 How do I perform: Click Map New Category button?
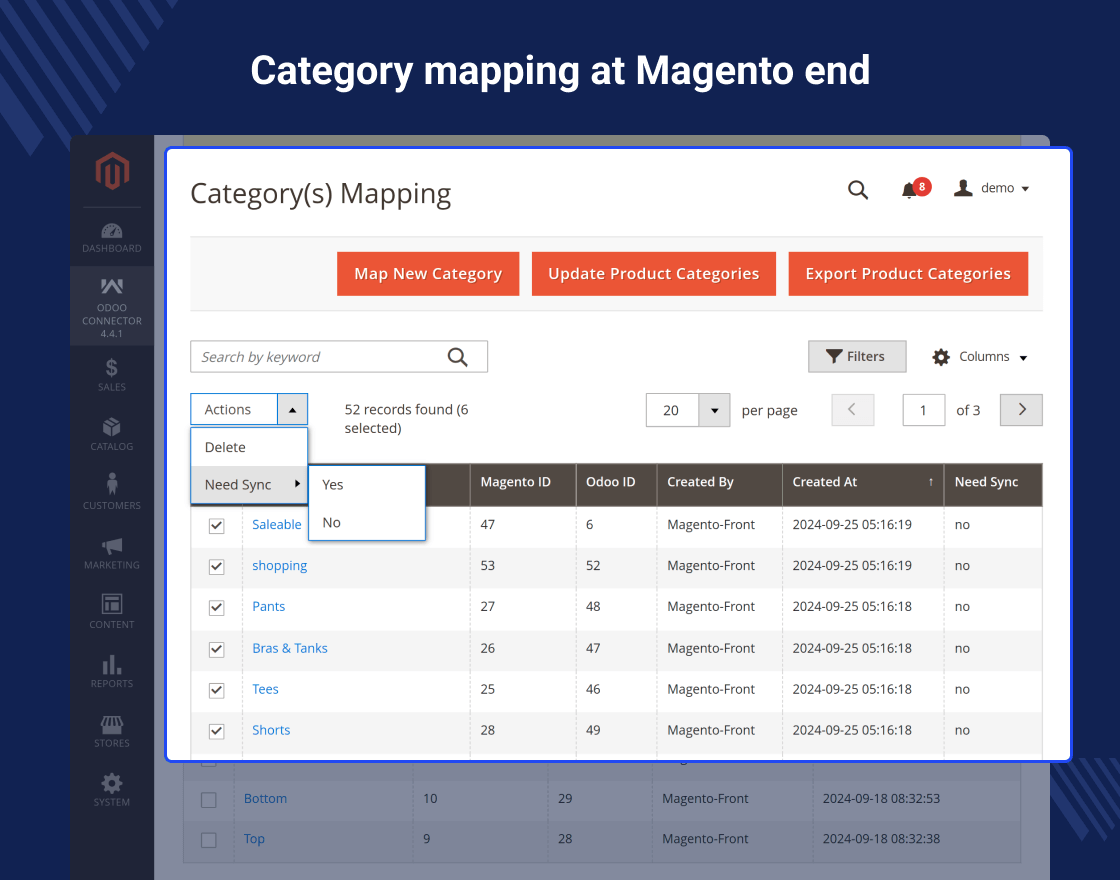coord(428,274)
